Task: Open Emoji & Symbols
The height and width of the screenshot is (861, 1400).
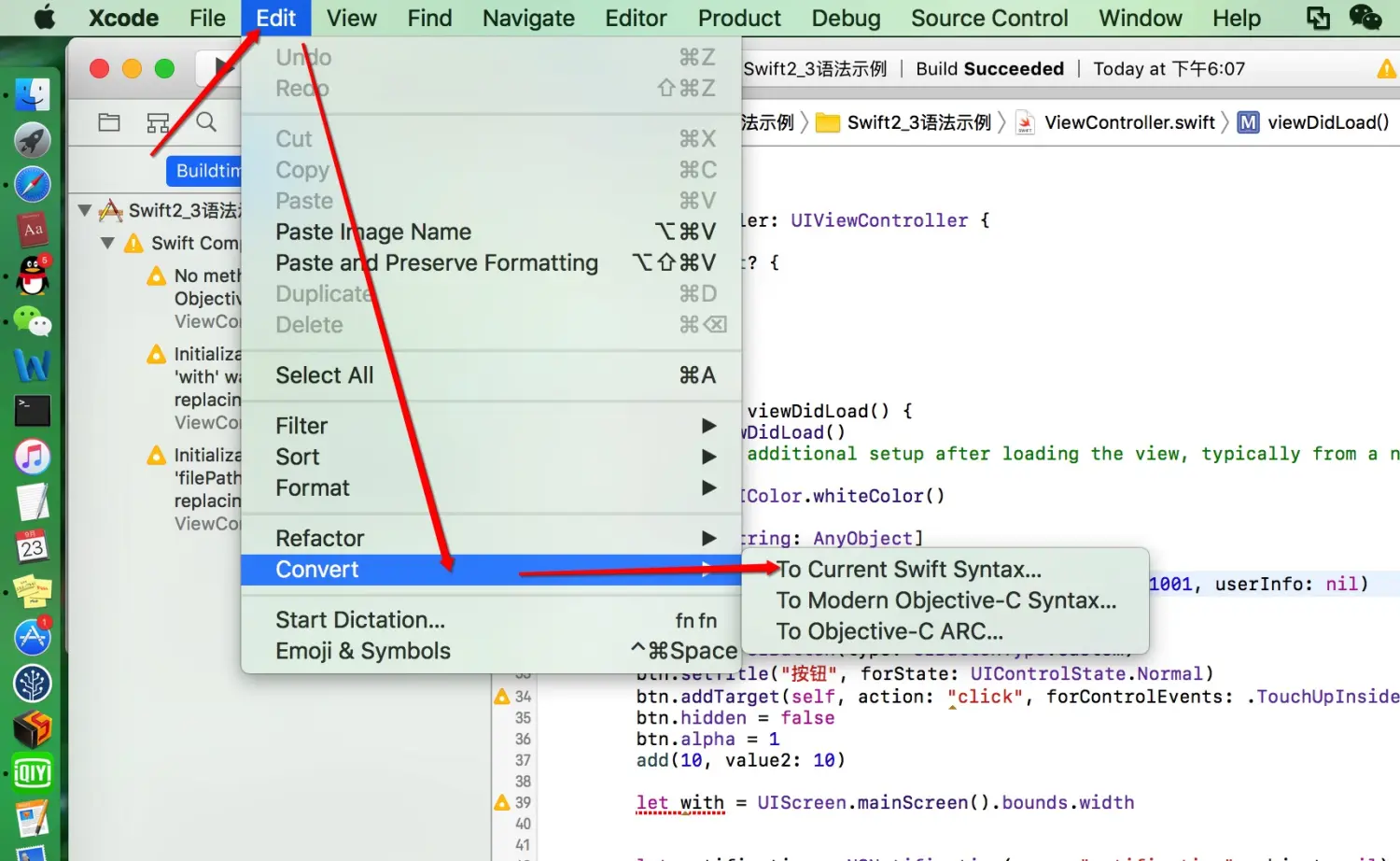Action: pos(491,651)
